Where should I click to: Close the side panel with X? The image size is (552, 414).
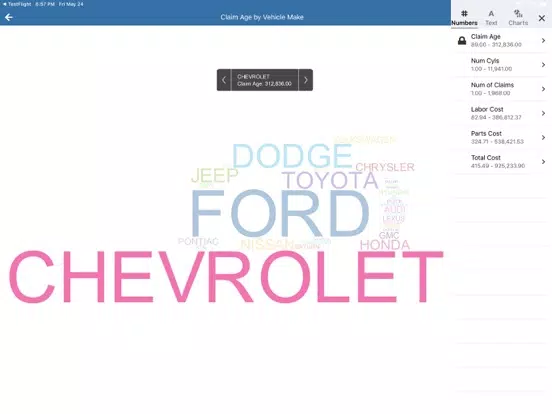click(542, 18)
